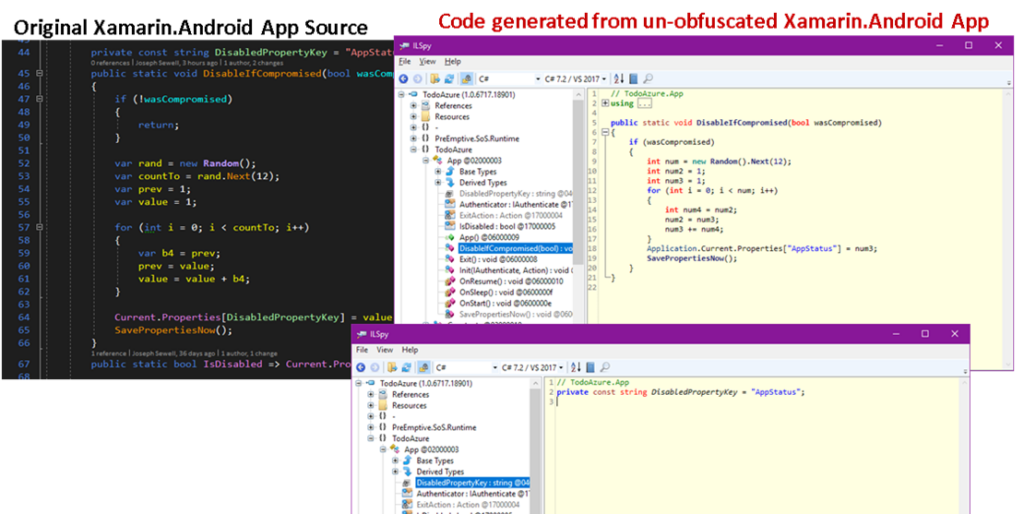Expand collapsed using block in upper ILSpy code
The width and height of the screenshot is (1024, 514).
(x=605, y=103)
